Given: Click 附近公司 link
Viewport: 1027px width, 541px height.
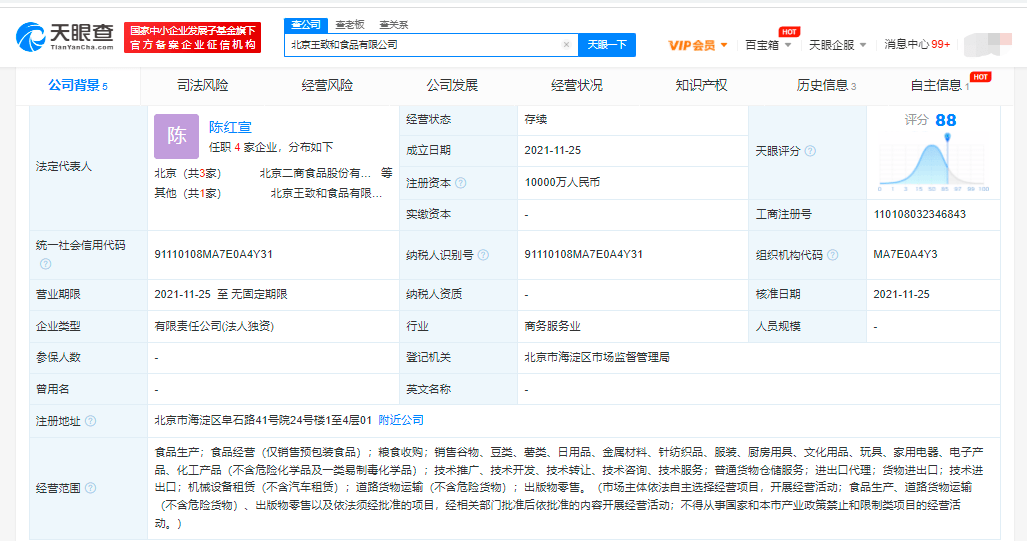Looking at the screenshot, I should point(401,420).
